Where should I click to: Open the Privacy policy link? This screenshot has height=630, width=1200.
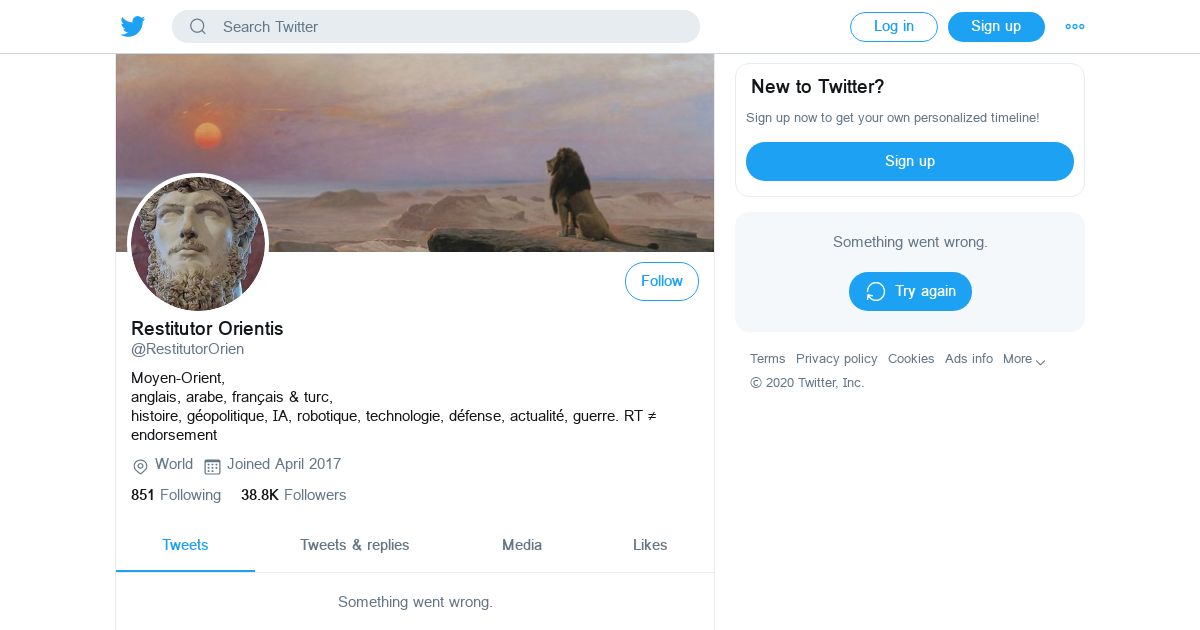(x=836, y=359)
